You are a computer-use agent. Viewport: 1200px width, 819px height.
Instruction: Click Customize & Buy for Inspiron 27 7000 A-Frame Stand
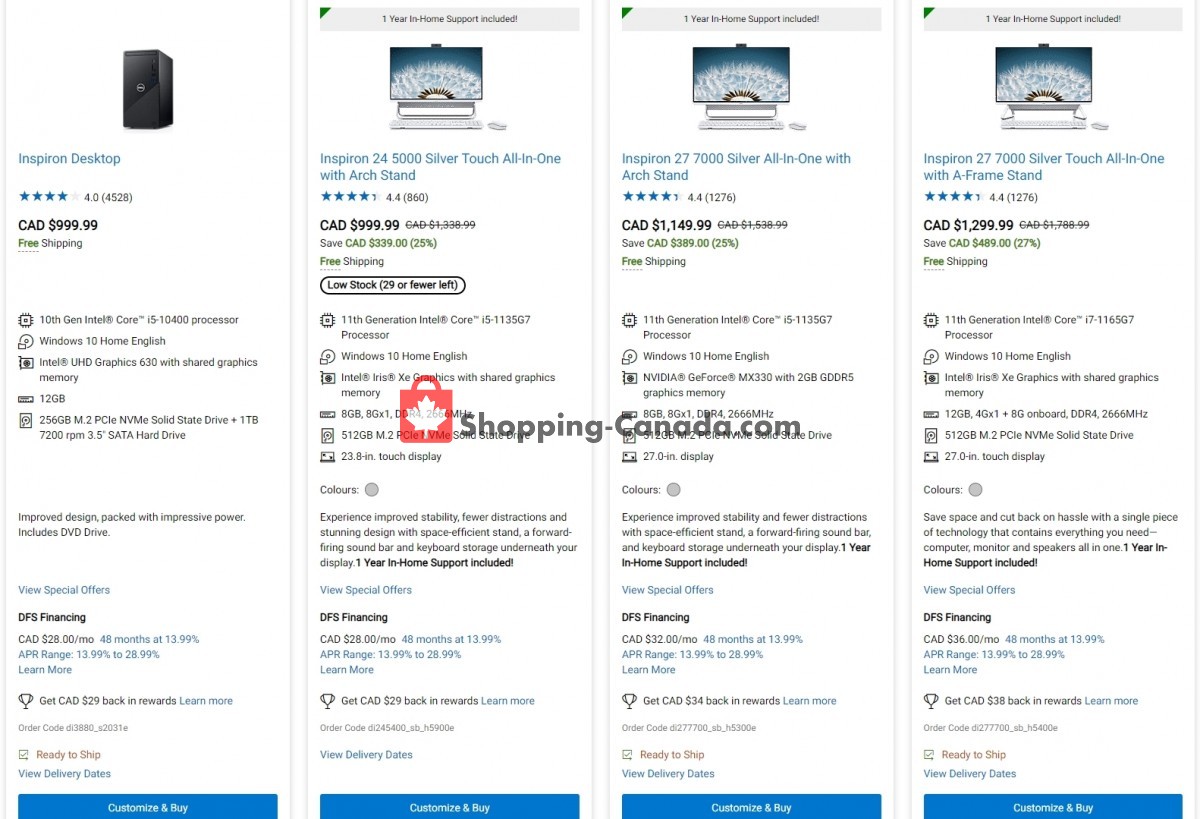coord(1053,807)
